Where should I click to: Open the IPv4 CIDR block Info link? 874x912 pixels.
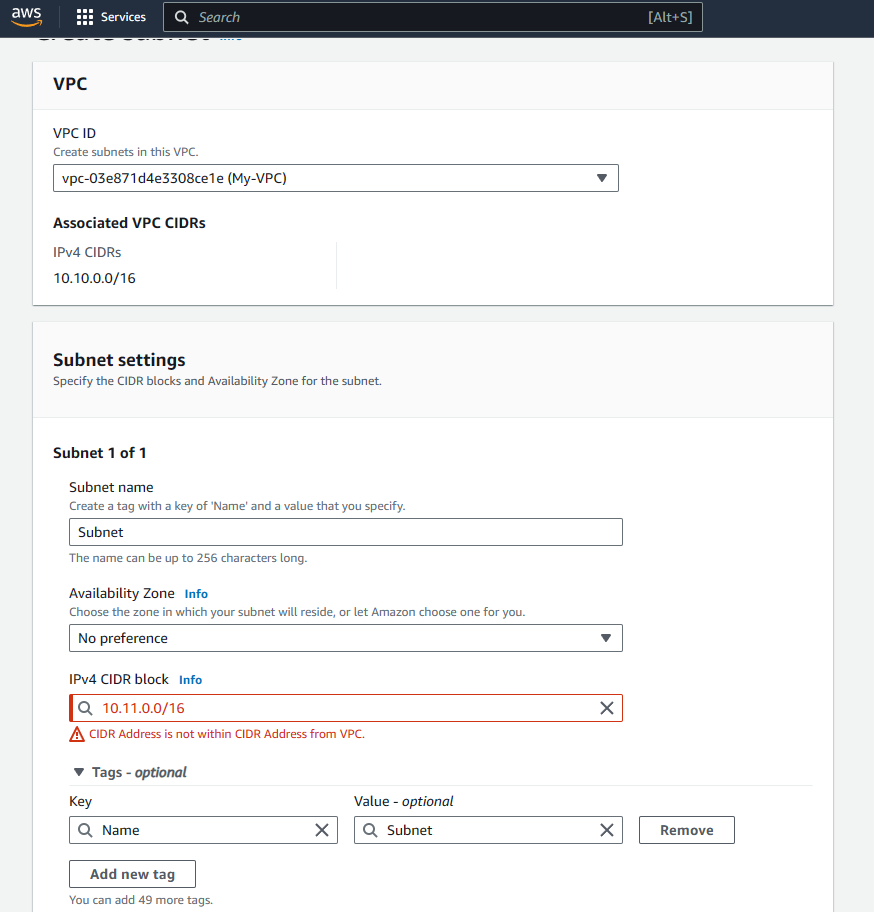tap(190, 680)
